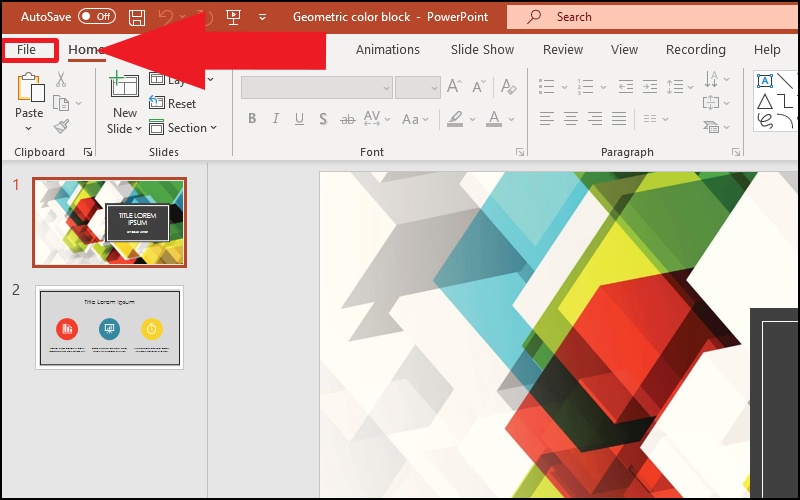The height and width of the screenshot is (500, 800).
Task: Click Increase Font Size icon
Action: point(454,86)
